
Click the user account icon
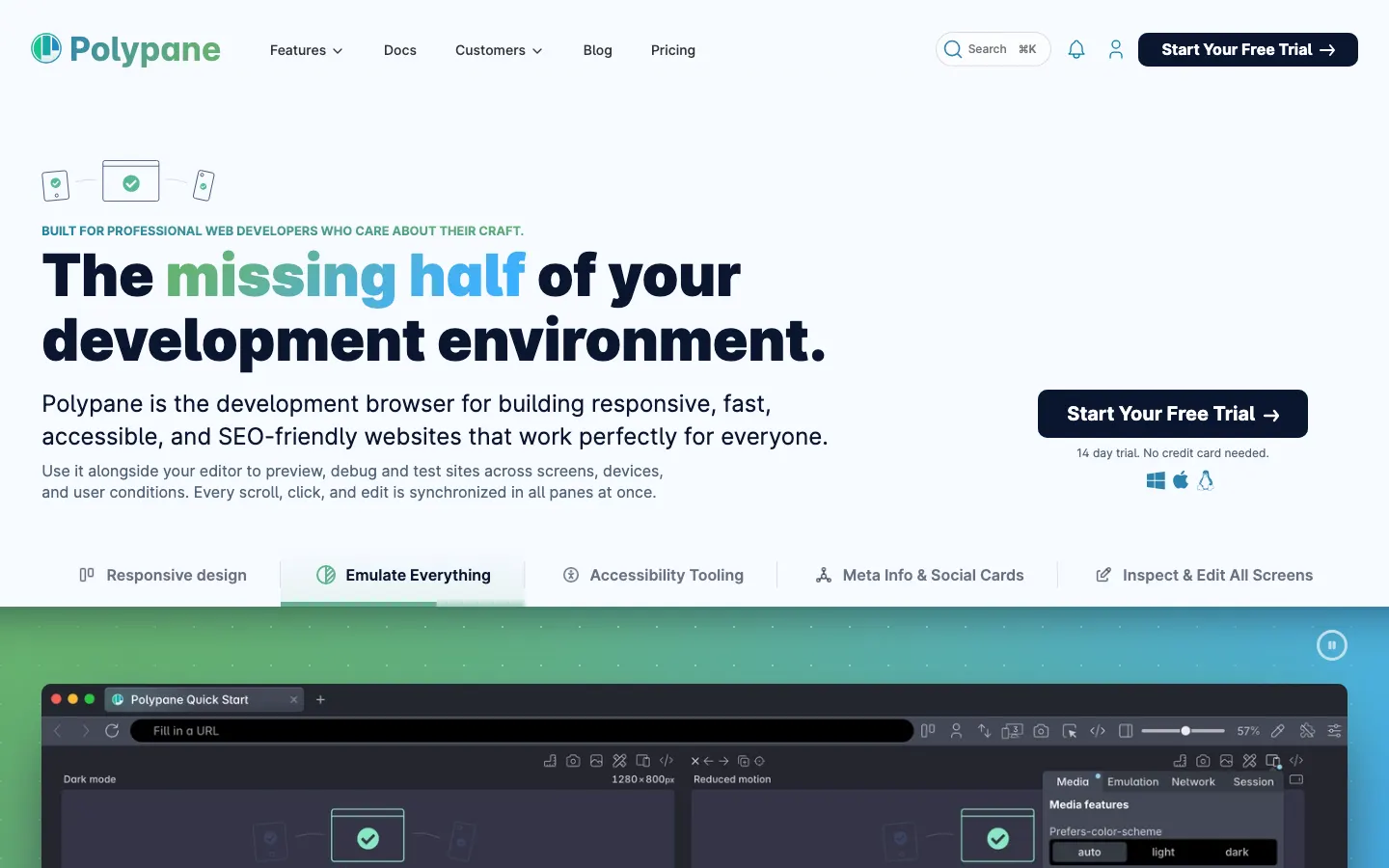point(1116,49)
